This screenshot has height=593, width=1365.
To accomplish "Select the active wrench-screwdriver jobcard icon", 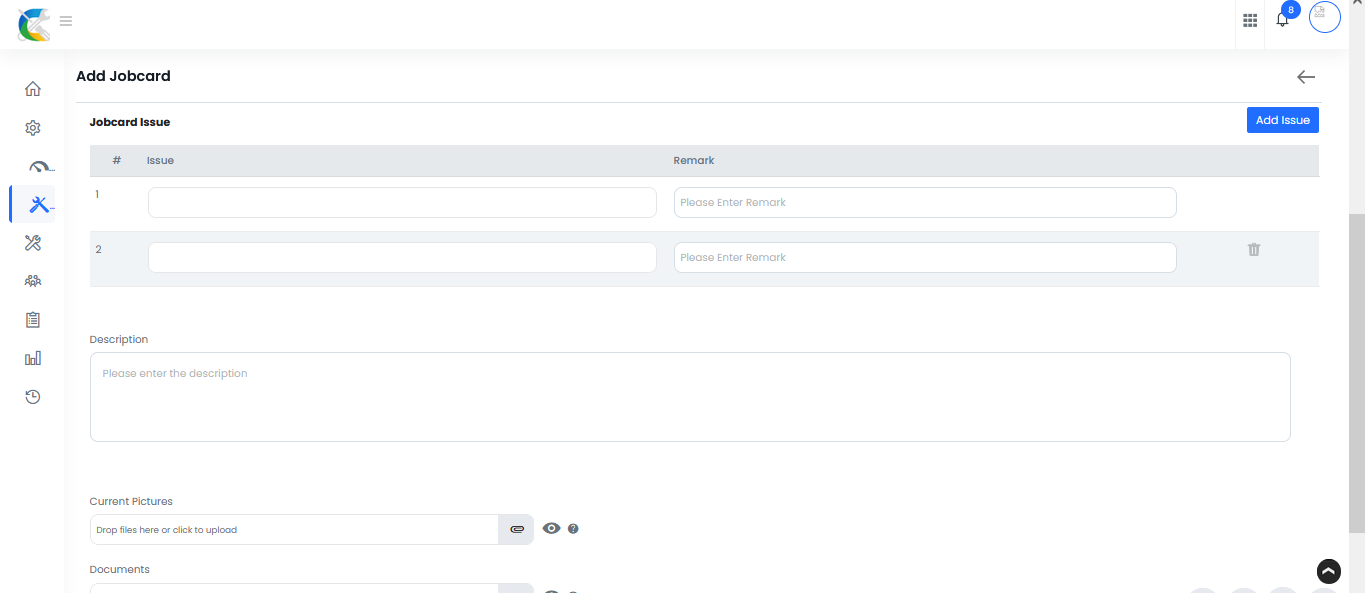I will pyautogui.click(x=40, y=205).
